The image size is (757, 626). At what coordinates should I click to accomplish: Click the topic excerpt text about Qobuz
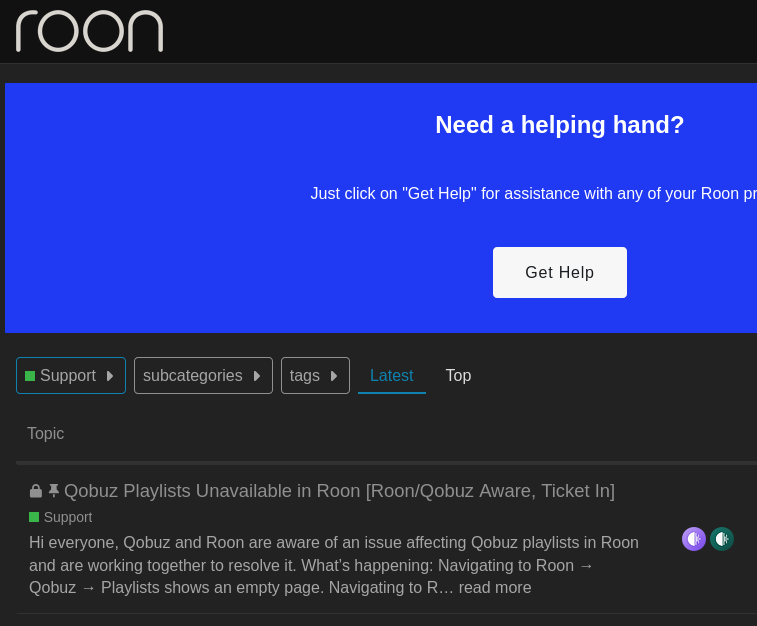pyautogui.click(x=334, y=565)
